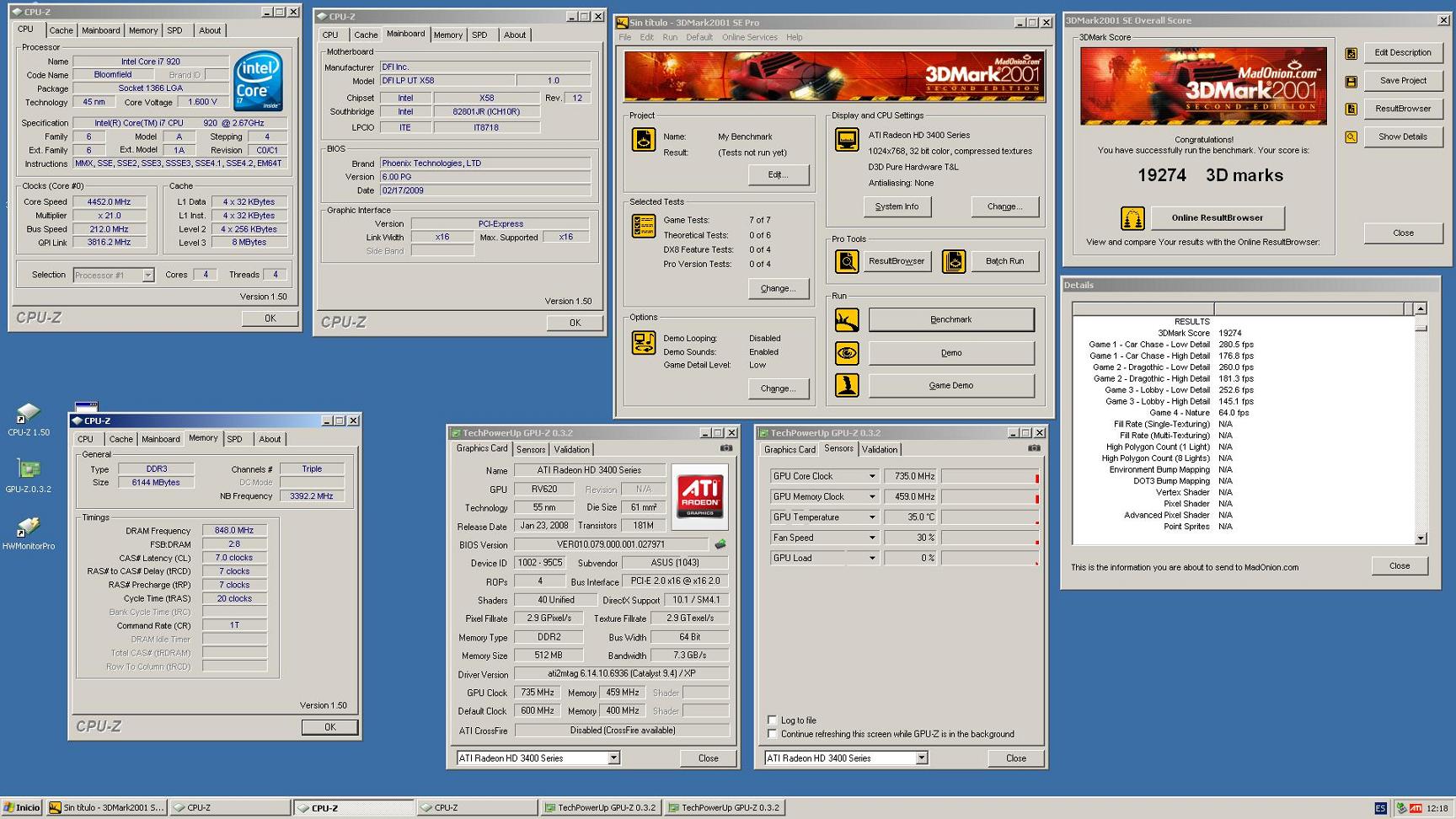The height and width of the screenshot is (819, 1456).
Task: Open the HWMonitorPro desktop shortcut
Action: (x=29, y=533)
